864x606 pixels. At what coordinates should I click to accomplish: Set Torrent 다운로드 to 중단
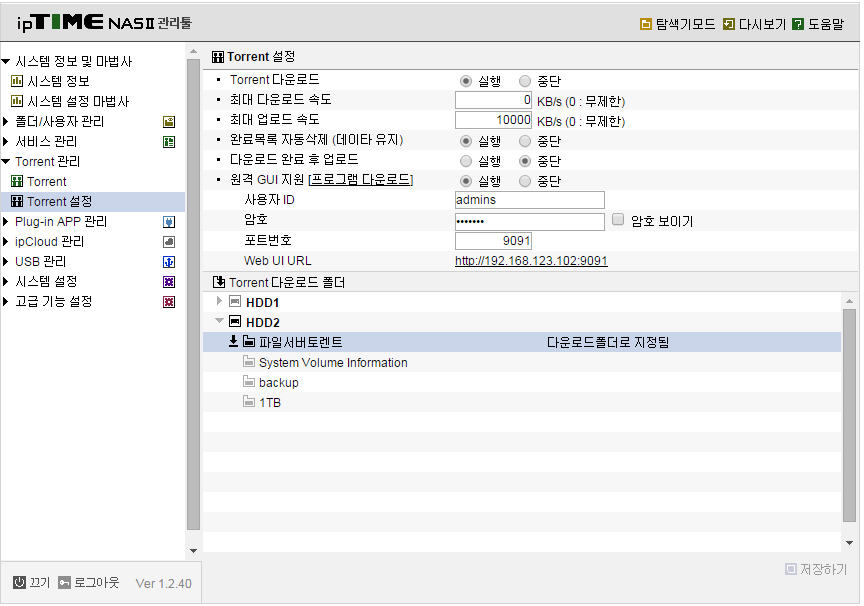coord(525,82)
